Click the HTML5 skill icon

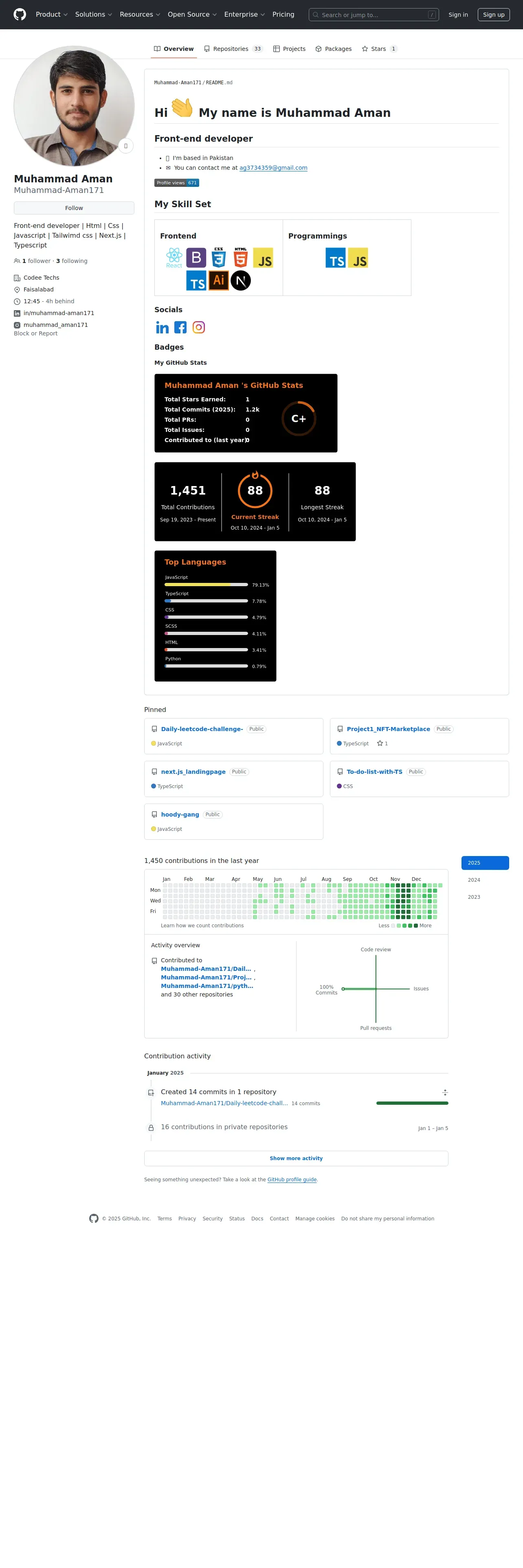pyautogui.click(x=240, y=258)
